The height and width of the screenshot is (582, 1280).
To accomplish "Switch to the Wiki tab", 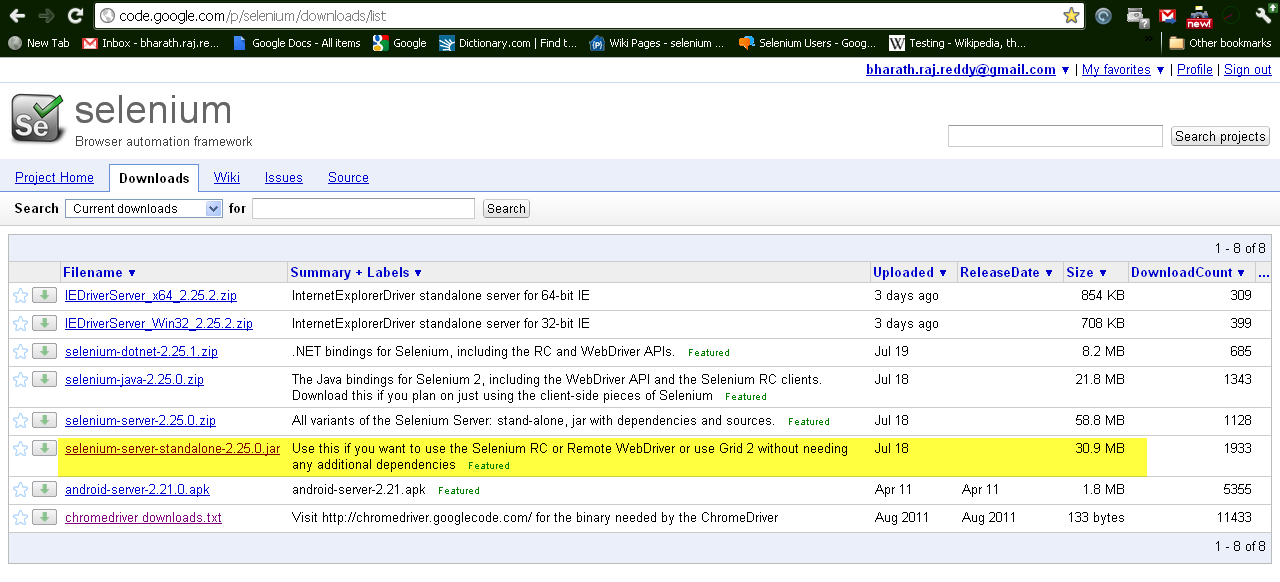I will pyautogui.click(x=227, y=177).
